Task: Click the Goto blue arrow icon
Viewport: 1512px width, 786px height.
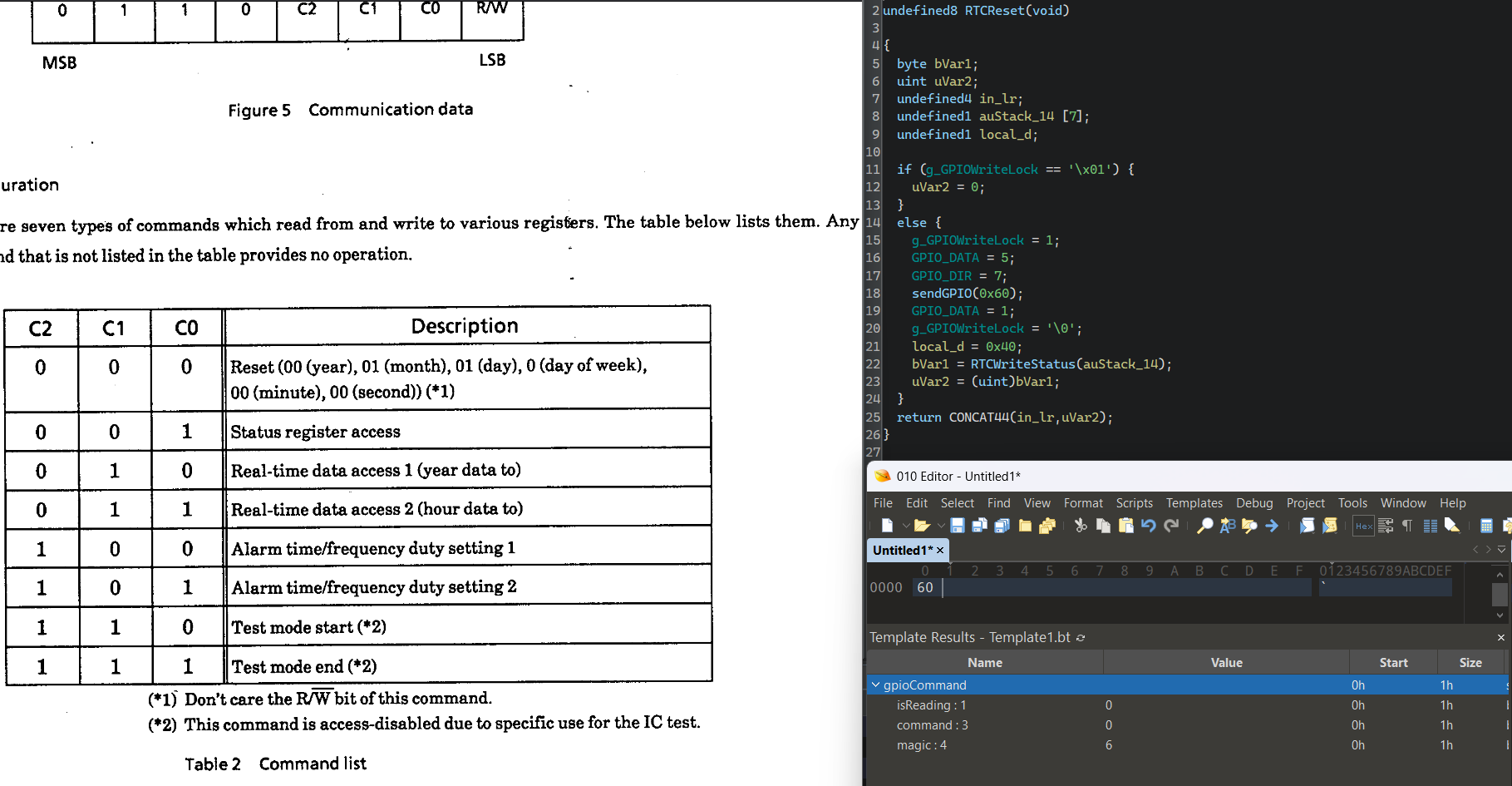Action: (x=1272, y=526)
